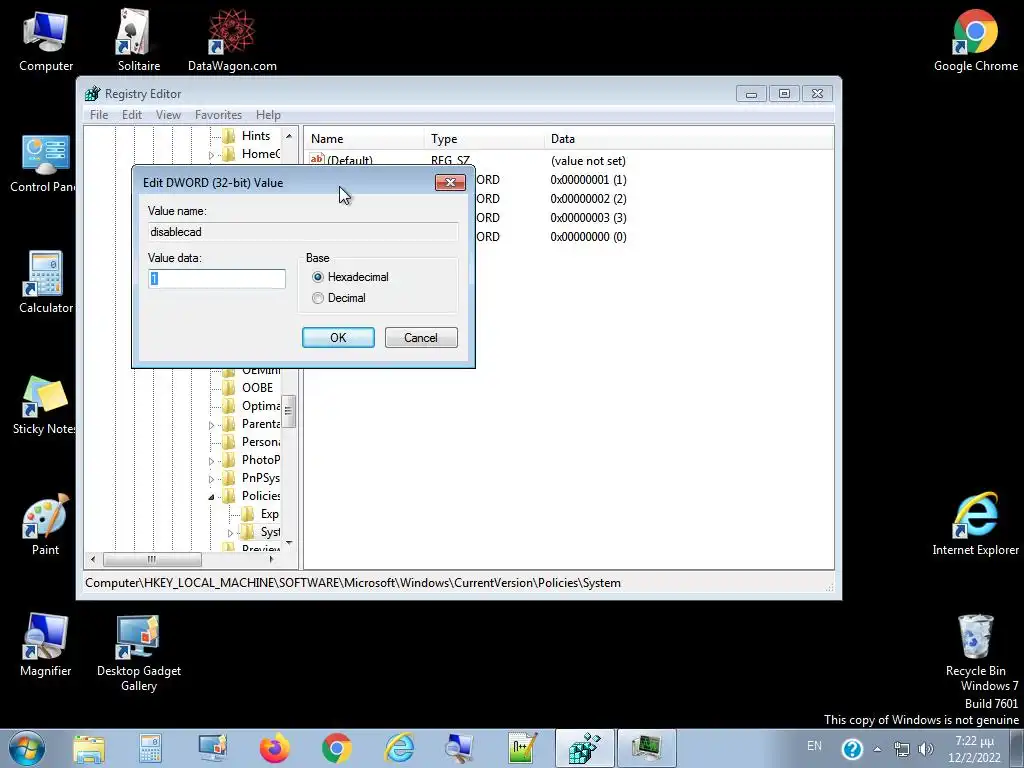Click the Value data input field
This screenshot has height=768, width=1024.
pos(217,279)
